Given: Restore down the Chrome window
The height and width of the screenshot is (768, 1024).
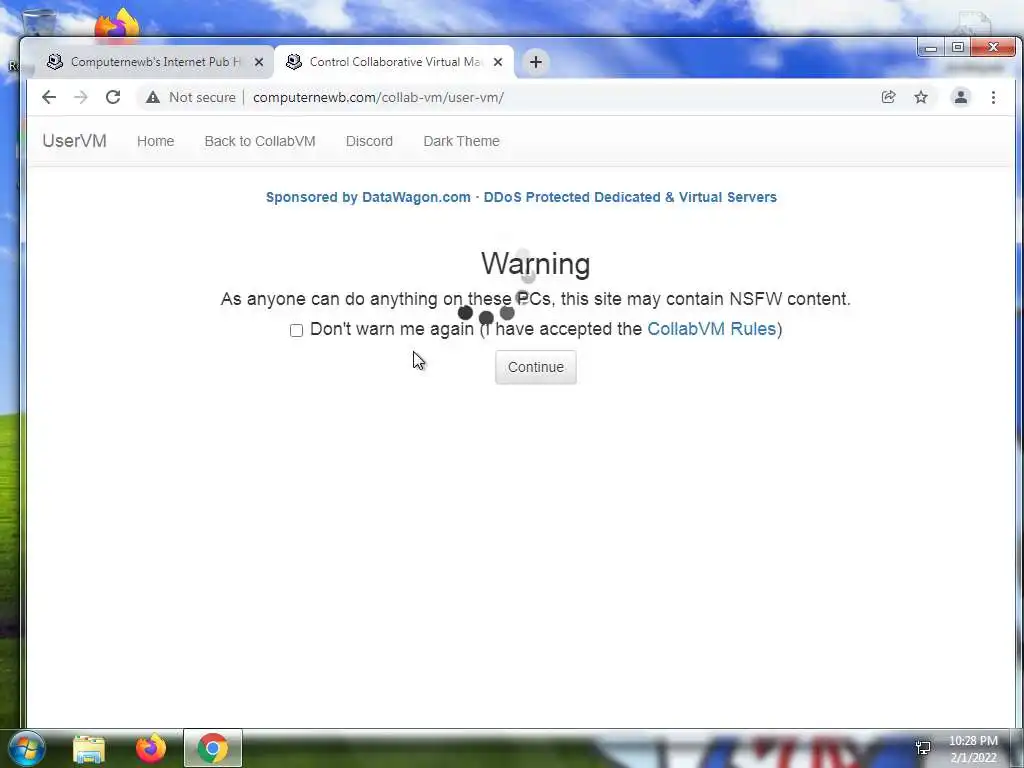Looking at the screenshot, I should pyautogui.click(x=957, y=48).
